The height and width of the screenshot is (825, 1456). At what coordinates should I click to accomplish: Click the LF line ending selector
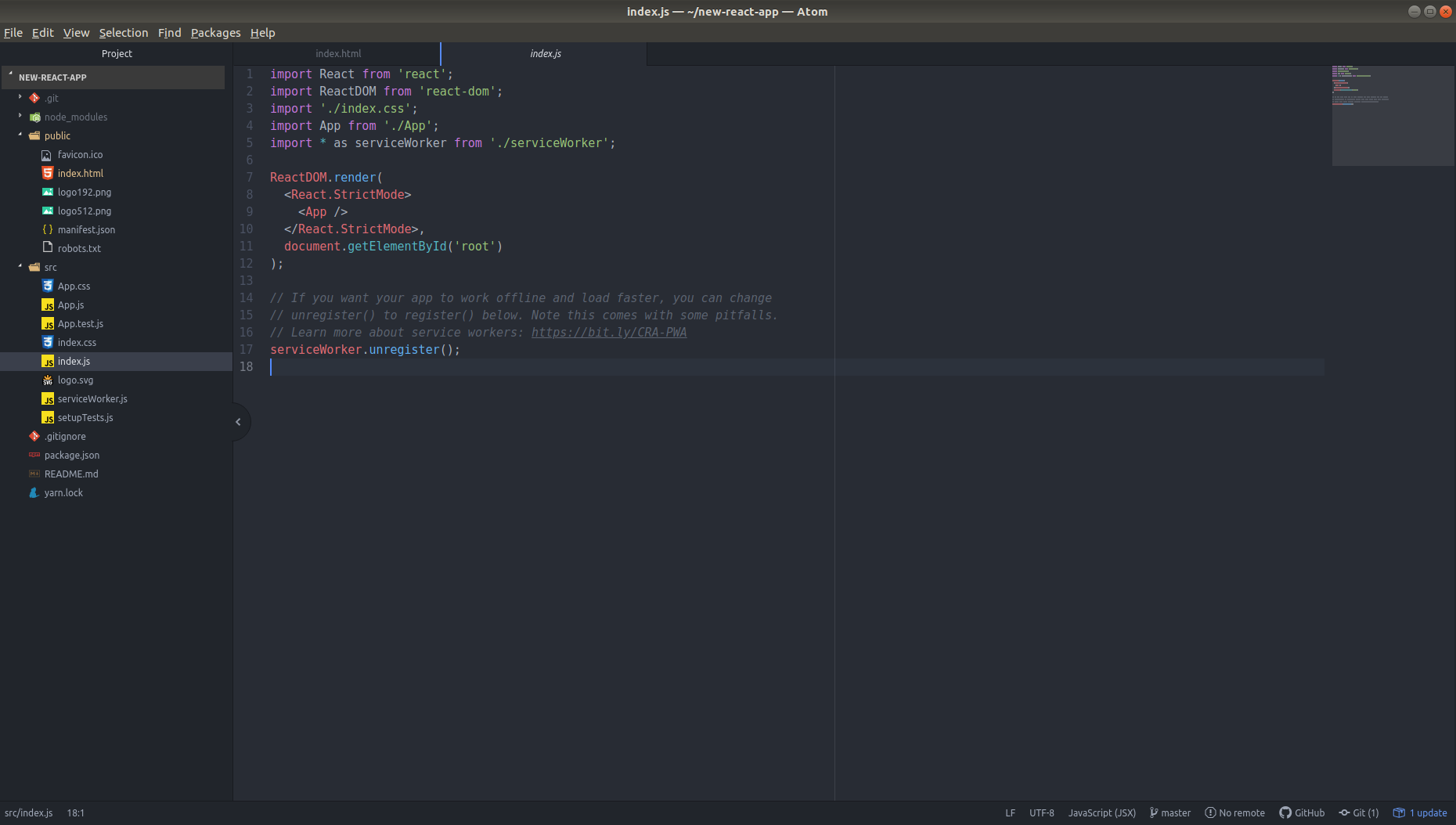click(x=1010, y=813)
